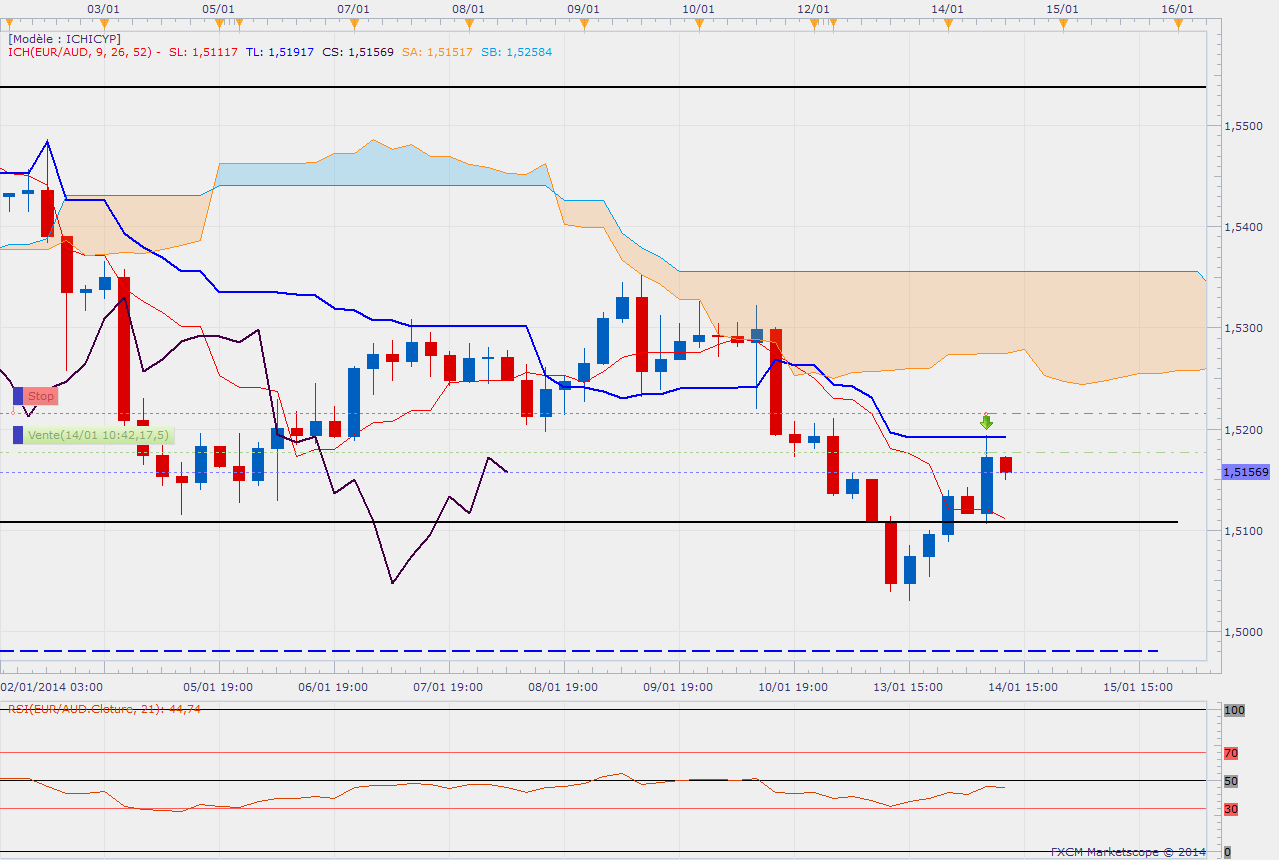Click the blue handle beside the Vente label

[x=18, y=435]
